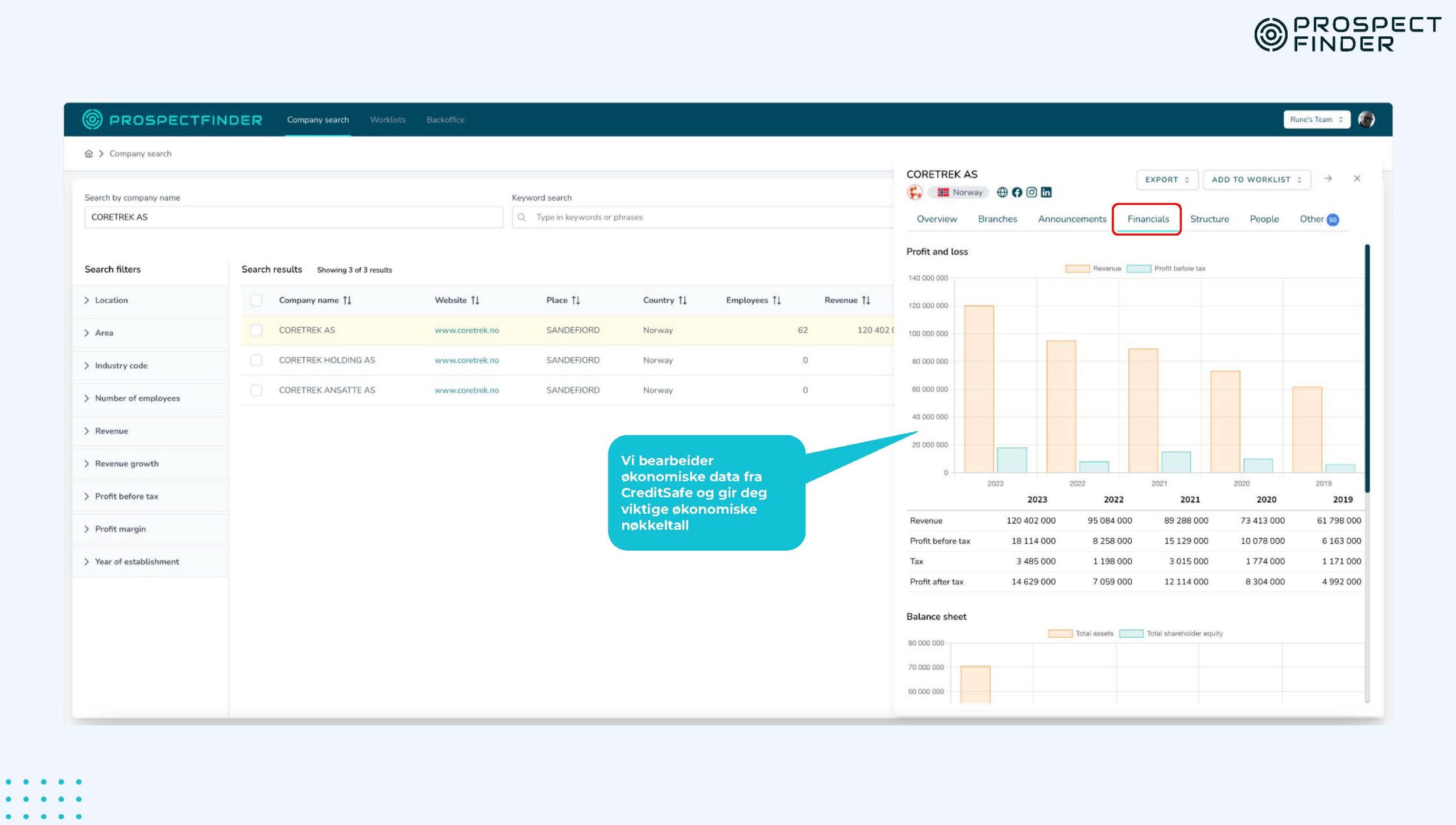
Task: Sort results by Employees column
Action: point(776,300)
